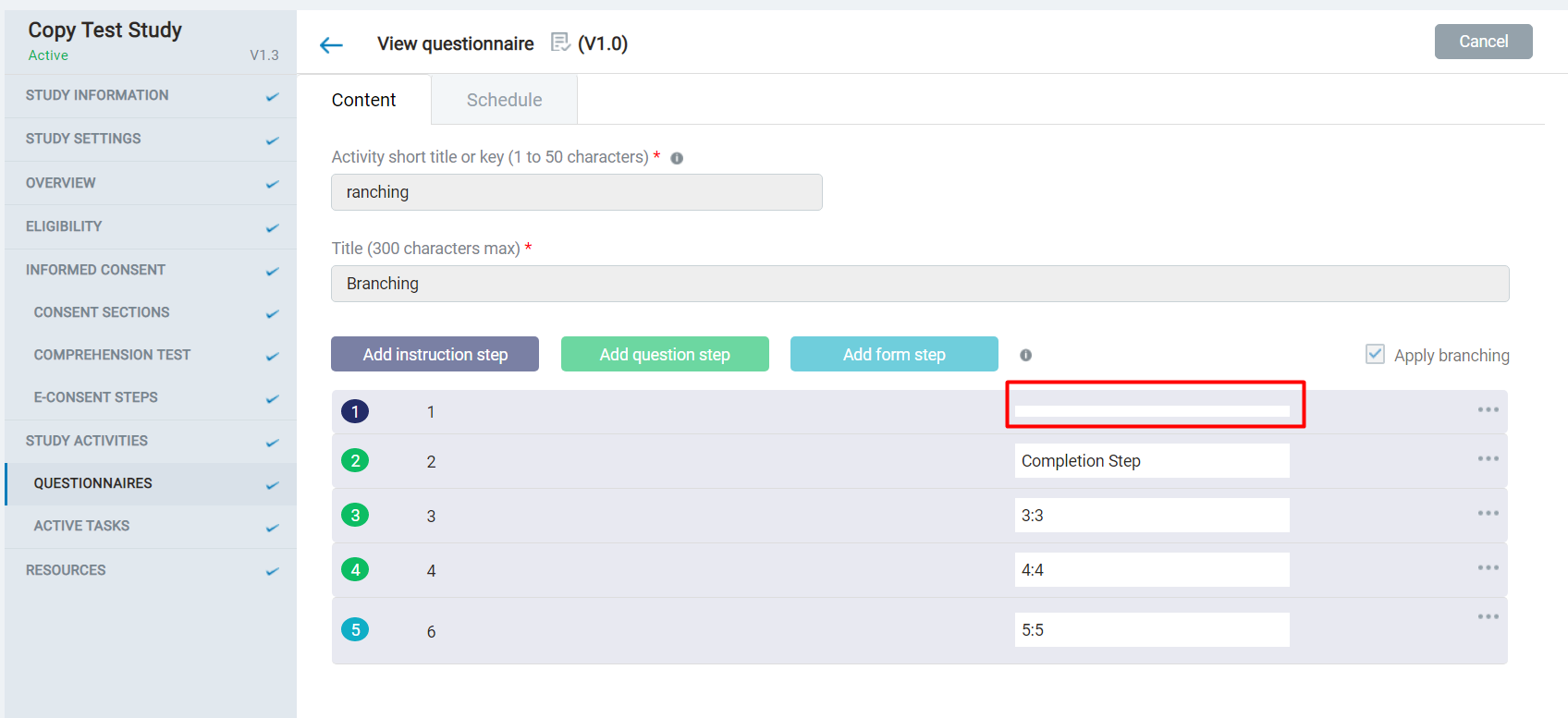Screen dimensions: 1568x718
Task: Open the ellipsis menu for the Completion Step row
Action: (1488, 458)
